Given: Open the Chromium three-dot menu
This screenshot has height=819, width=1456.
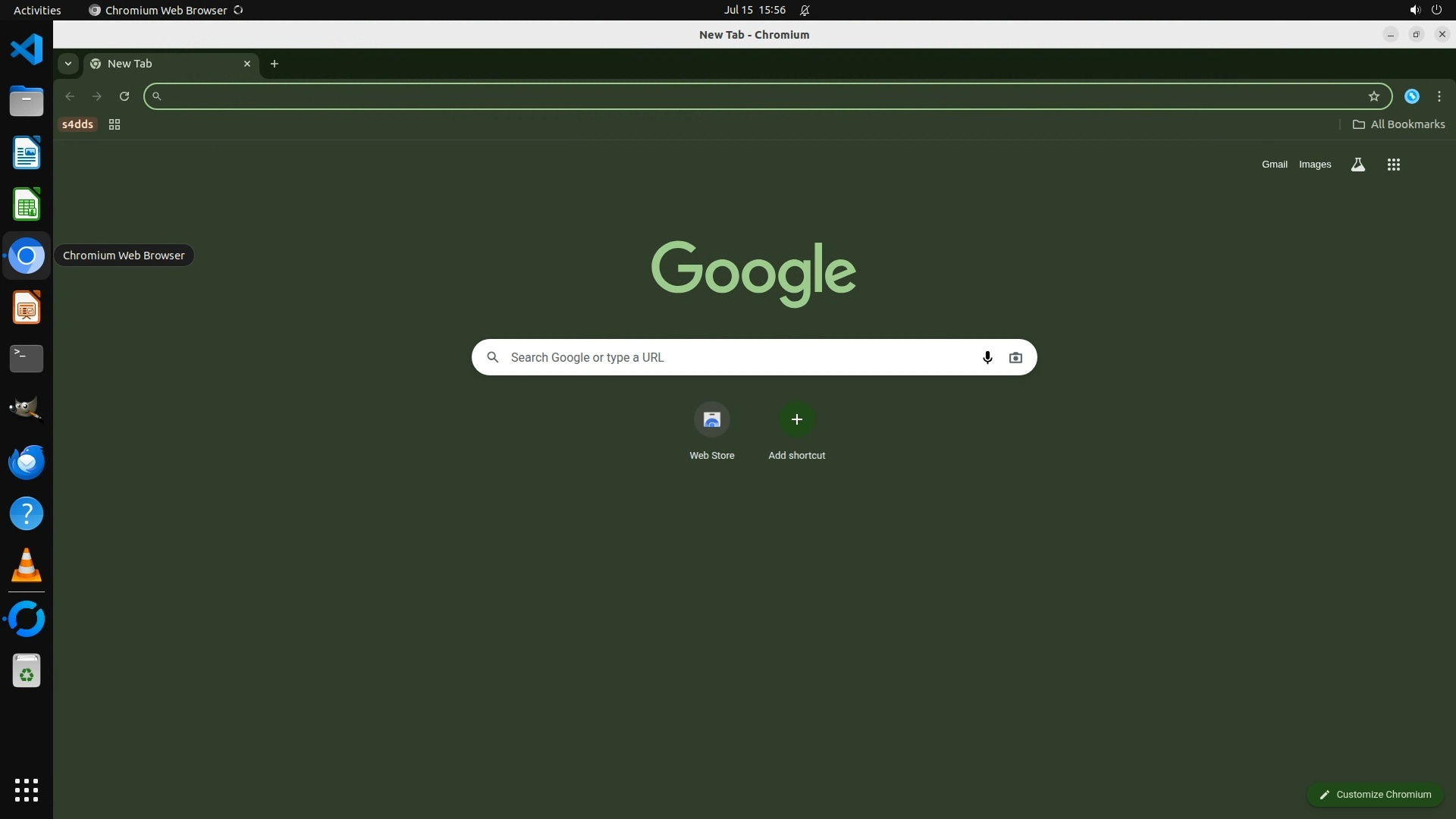Looking at the screenshot, I should [x=1439, y=96].
